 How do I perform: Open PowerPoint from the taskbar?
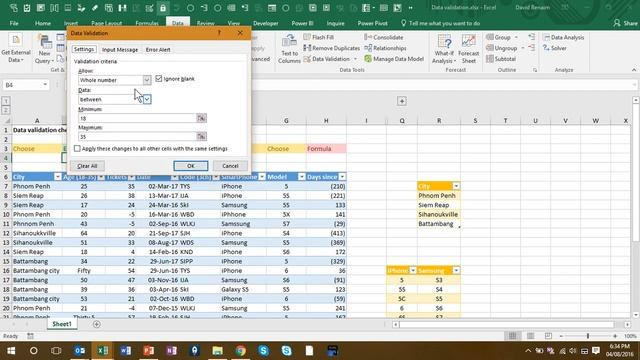[149, 350]
